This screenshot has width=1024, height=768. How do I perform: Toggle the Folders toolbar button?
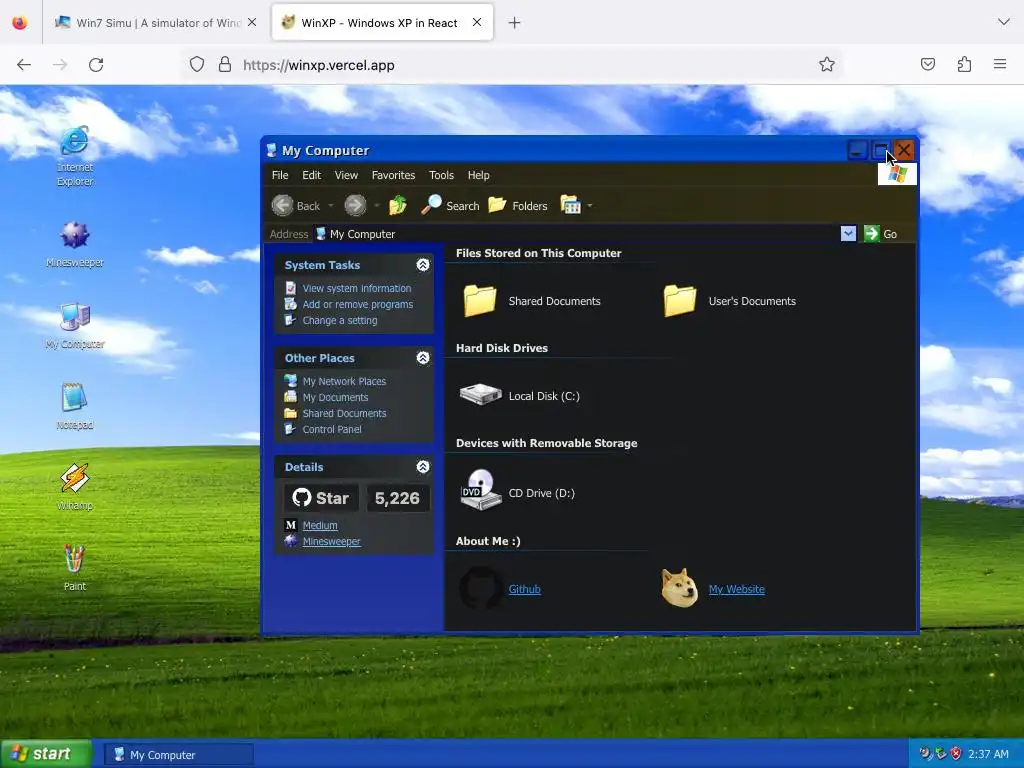(518, 206)
